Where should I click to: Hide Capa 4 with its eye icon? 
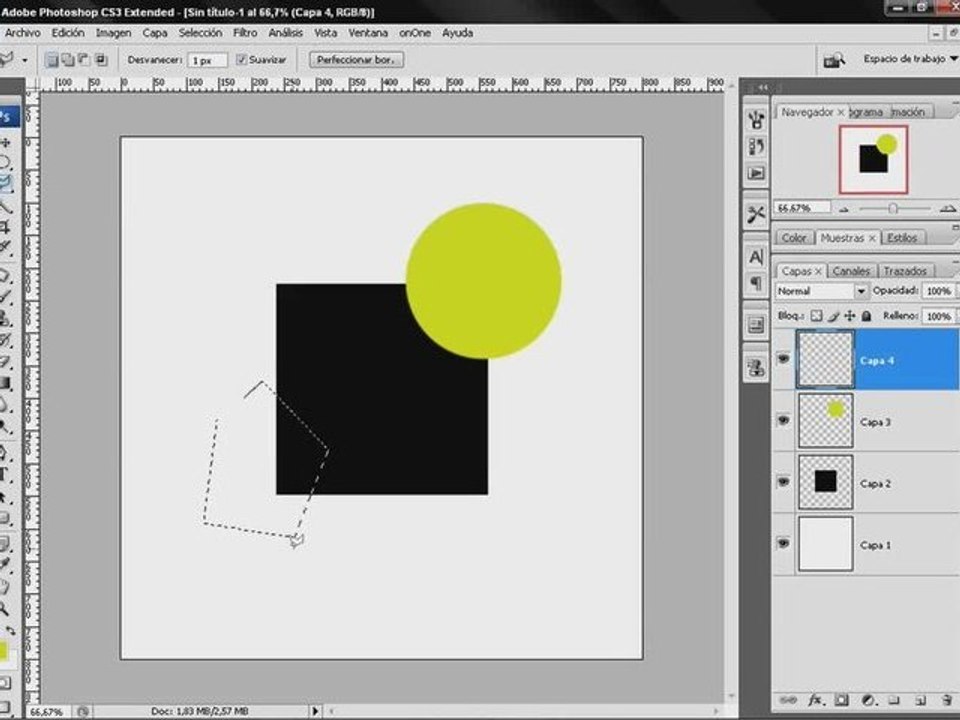783,359
